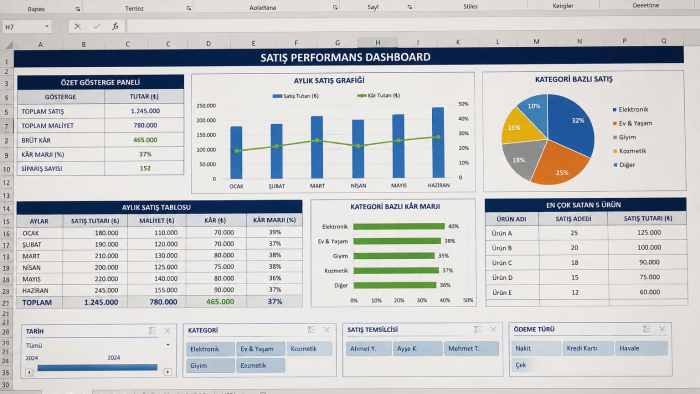
Task: Click the Satış Tutarı legend entry
Action: [296, 96]
